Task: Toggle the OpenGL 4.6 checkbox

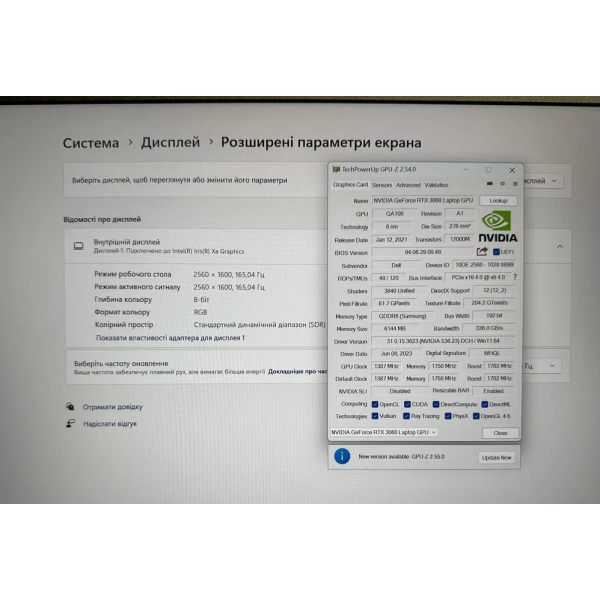Action: click(476, 416)
